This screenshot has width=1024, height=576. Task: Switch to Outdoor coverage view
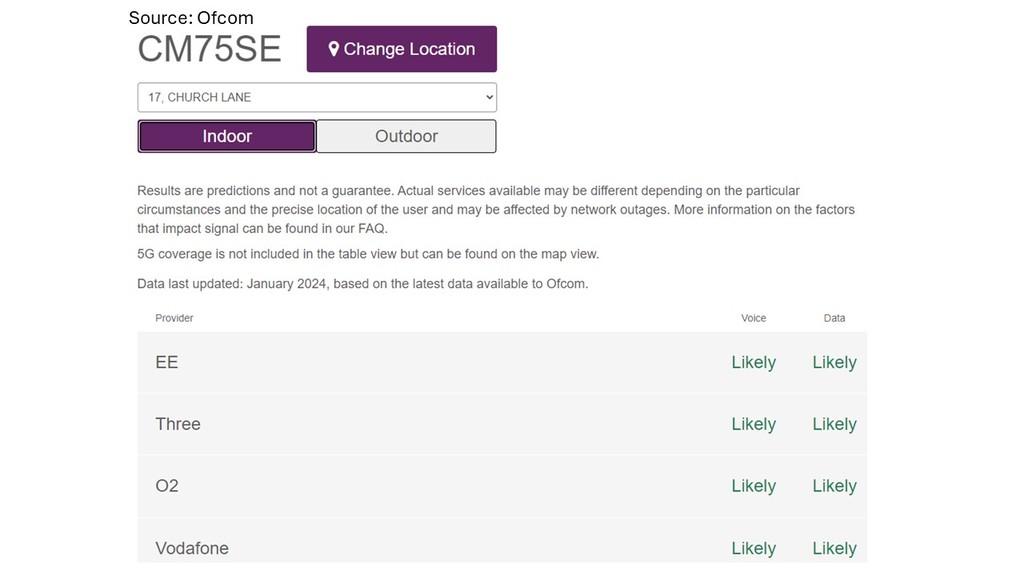click(406, 136)
